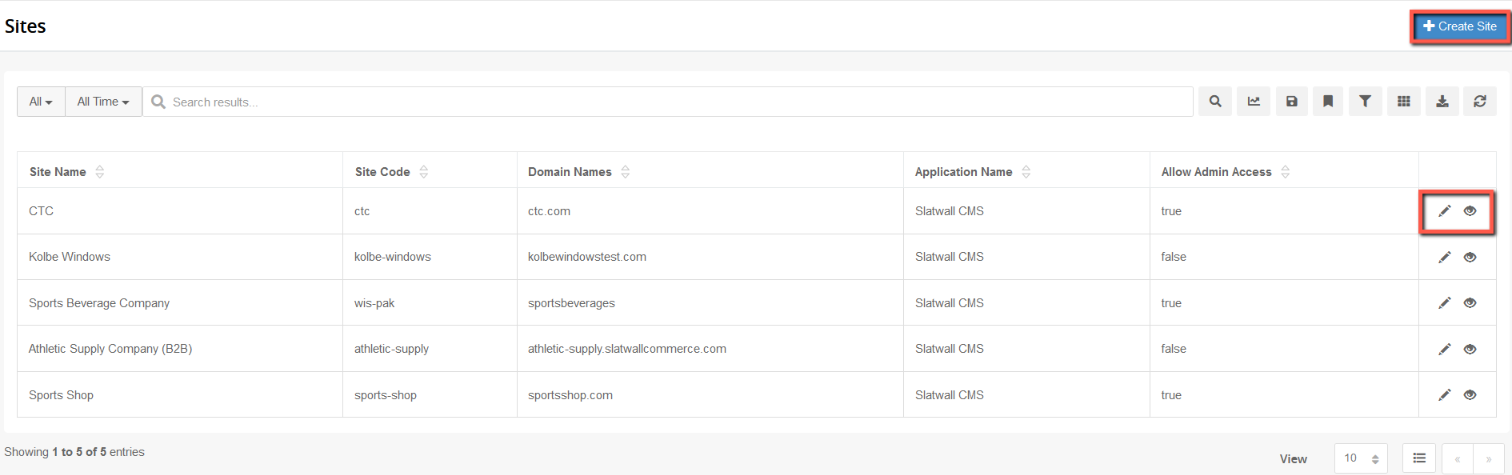
Task: Click the save floppy disk icon
Action: (x=1291, y=102)
